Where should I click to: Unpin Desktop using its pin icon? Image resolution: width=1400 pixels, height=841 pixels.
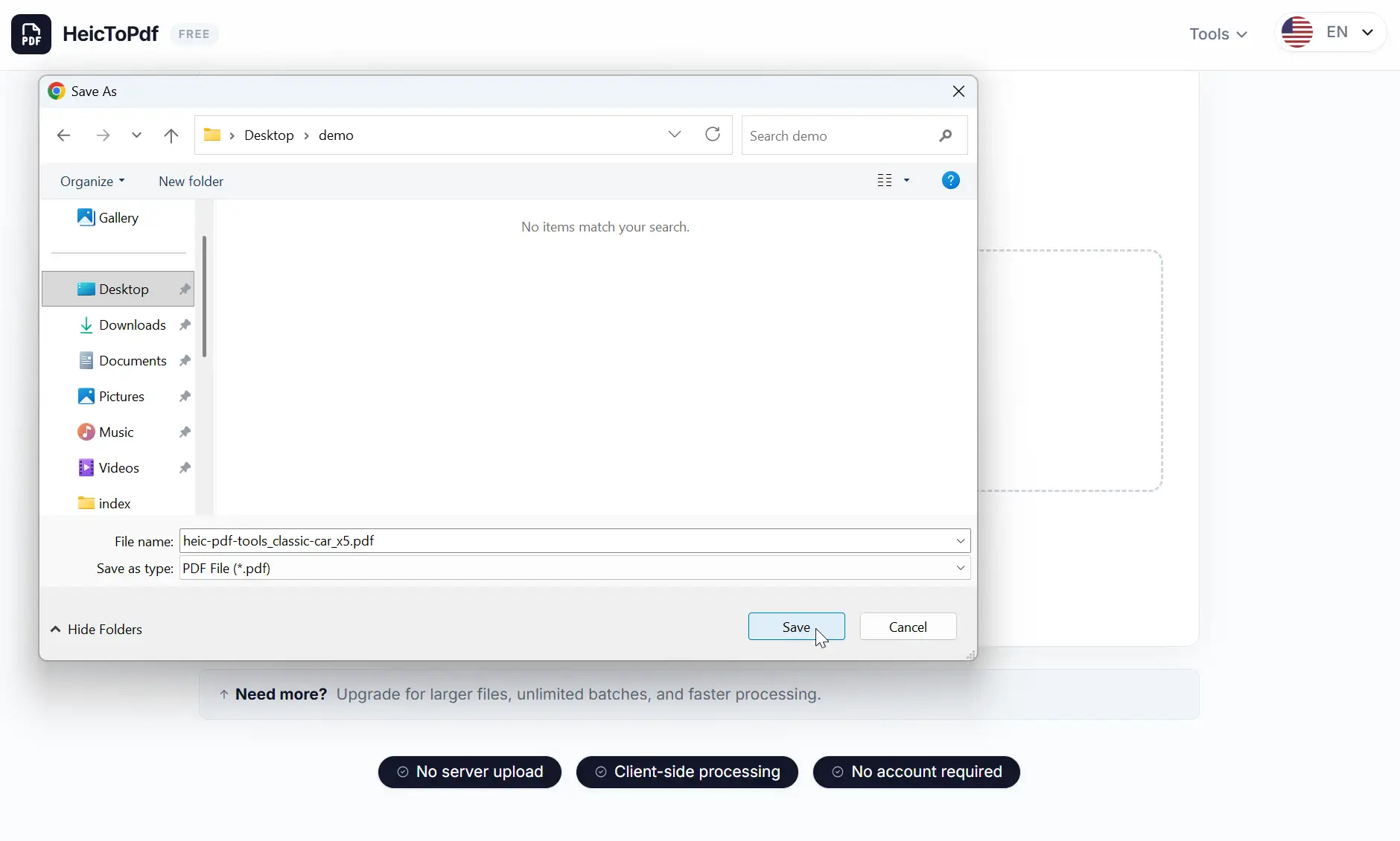click(185, 289)
